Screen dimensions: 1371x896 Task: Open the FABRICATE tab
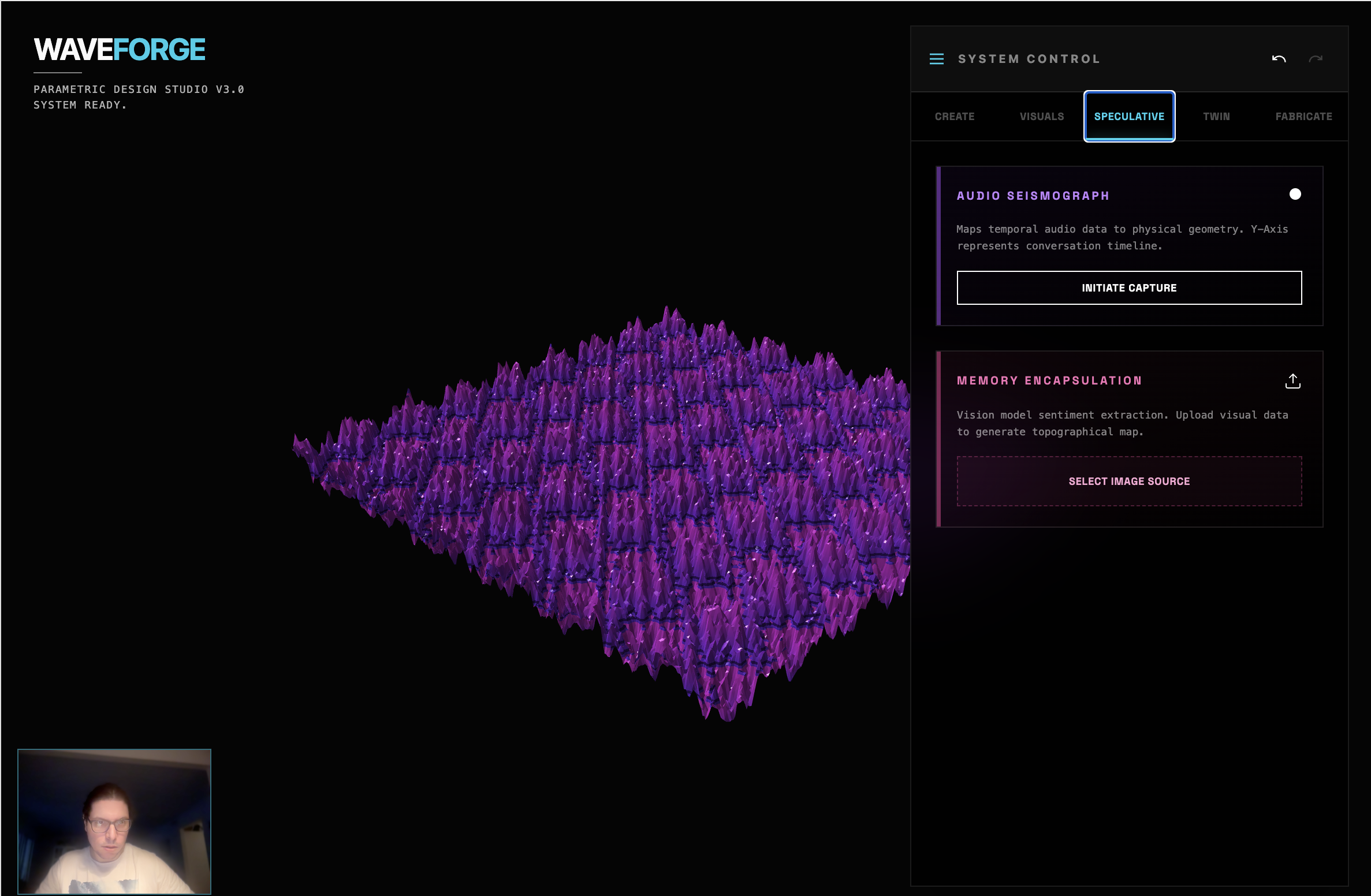(x=1303, y=117)
